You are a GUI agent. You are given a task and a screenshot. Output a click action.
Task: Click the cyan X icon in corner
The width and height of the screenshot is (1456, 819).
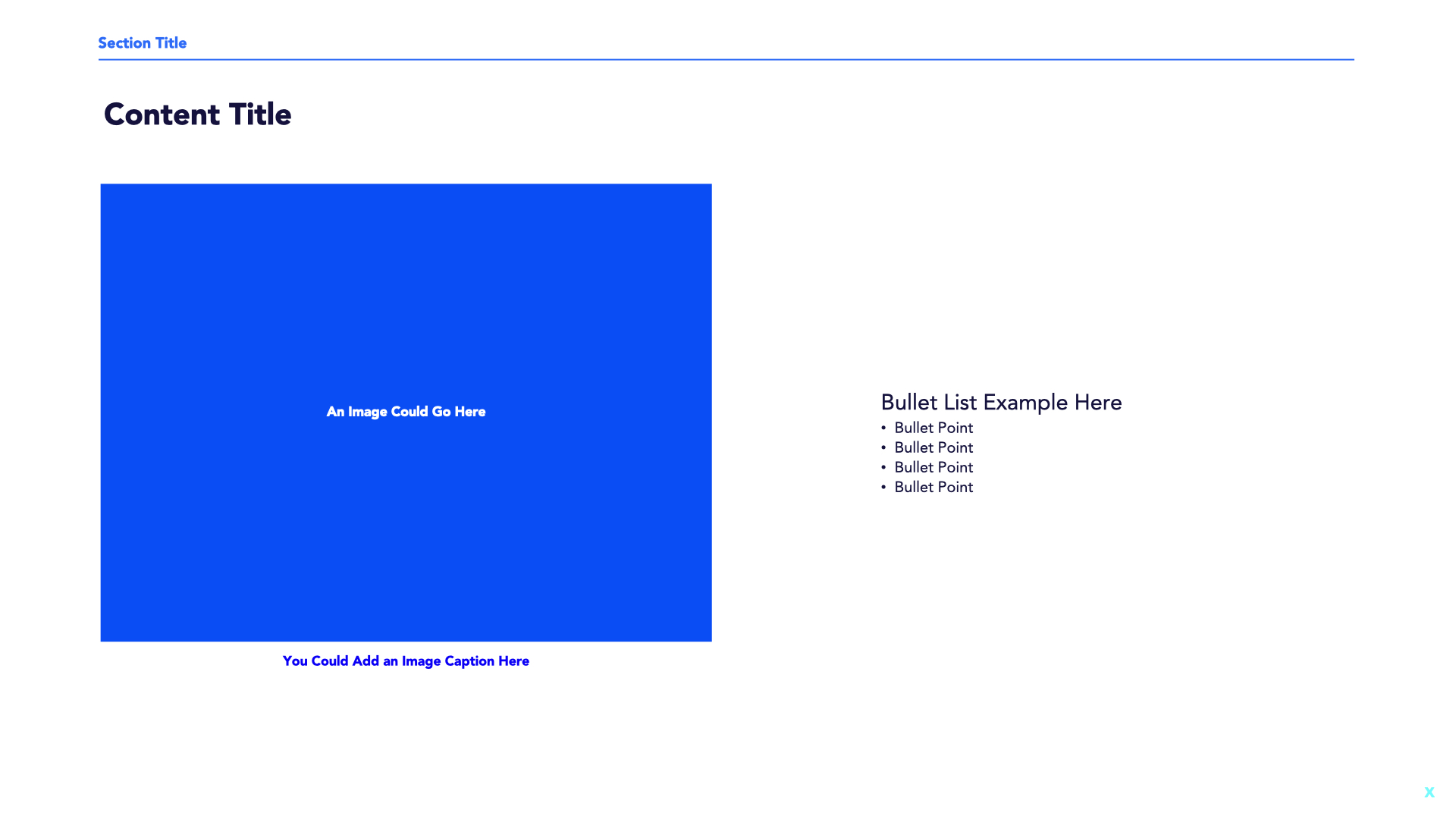1429,792
